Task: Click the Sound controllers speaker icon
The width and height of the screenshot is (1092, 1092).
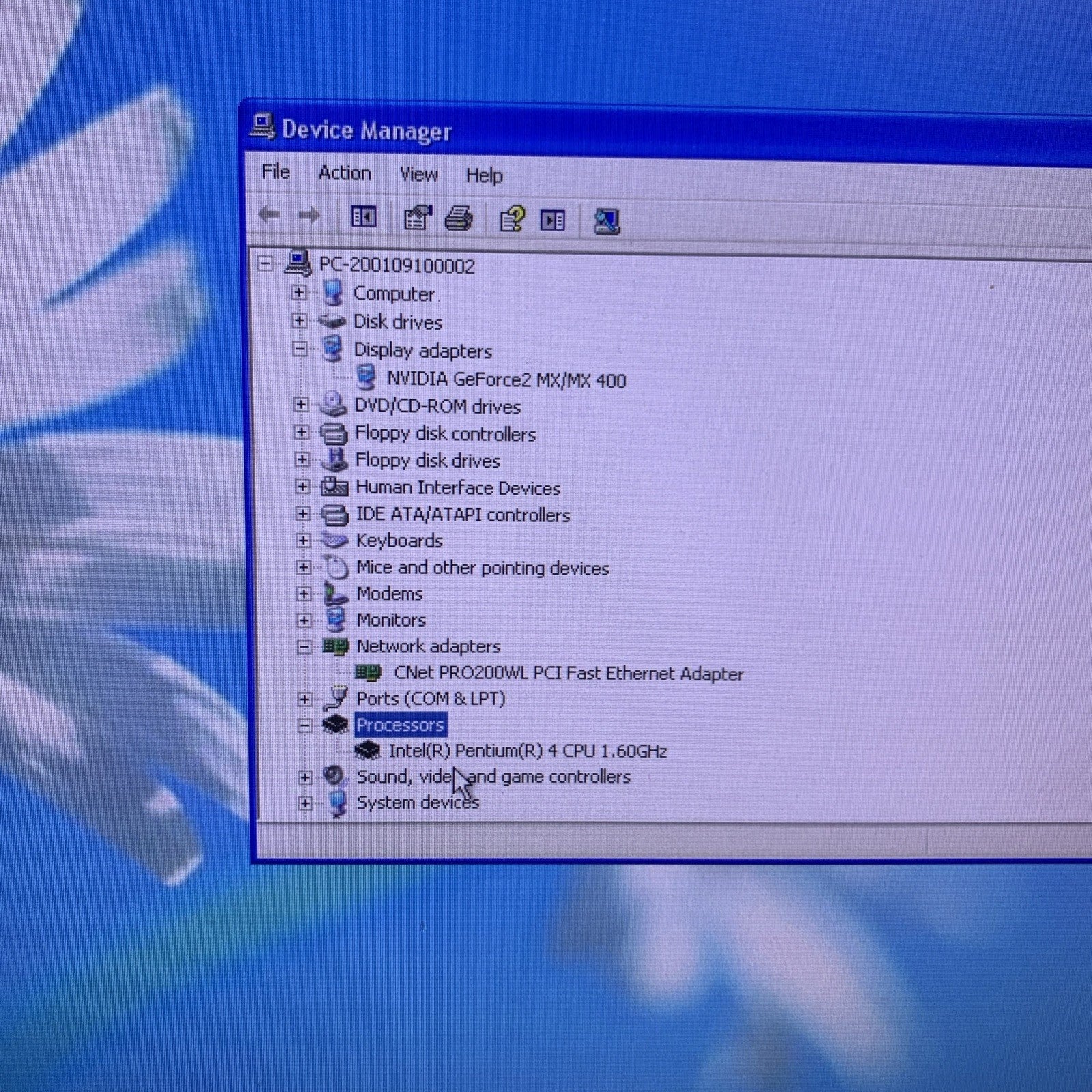Action: (334, 776)
